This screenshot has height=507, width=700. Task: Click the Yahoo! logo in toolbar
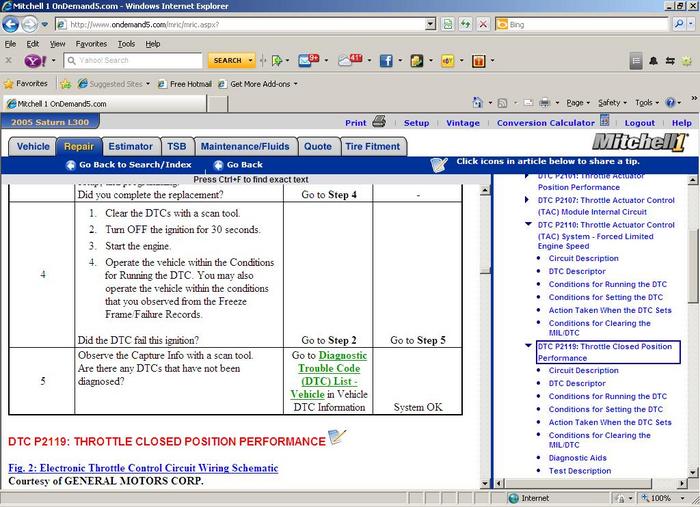coord(35,60)
